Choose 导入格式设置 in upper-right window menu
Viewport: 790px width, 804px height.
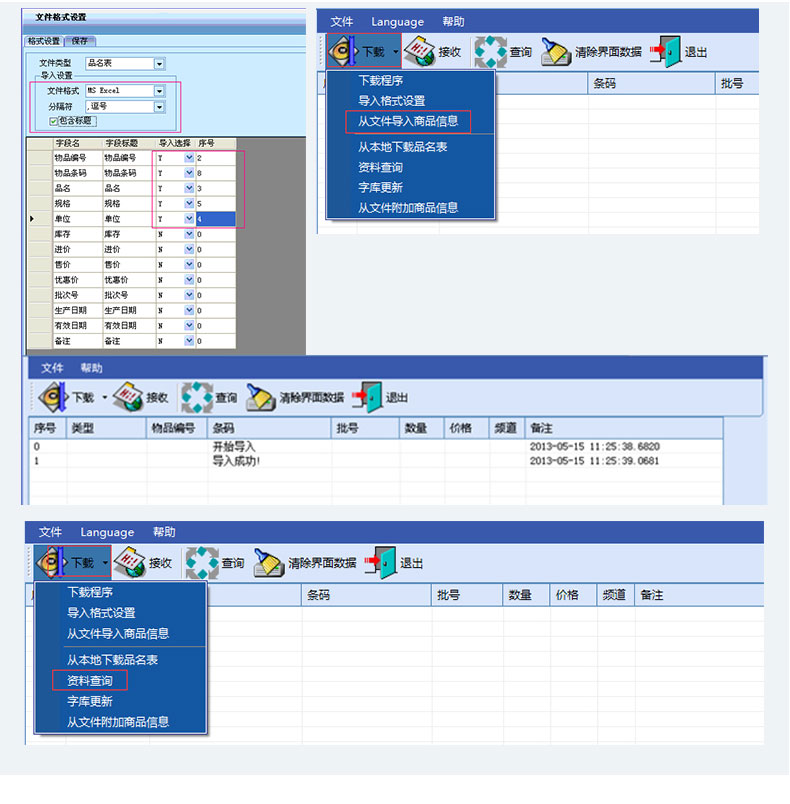[392, 101]
